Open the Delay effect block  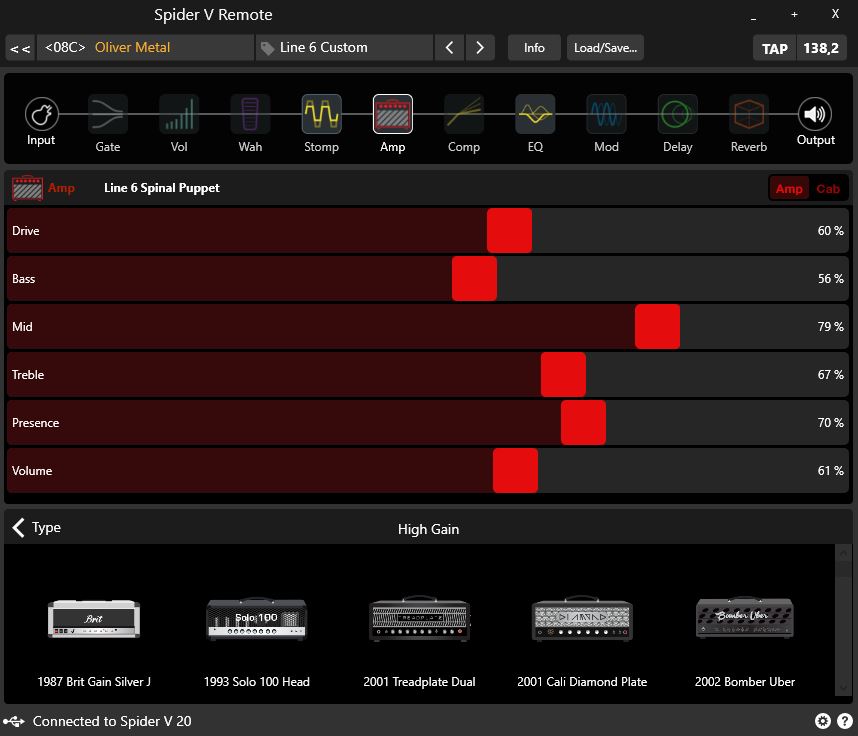[x=677, y=114]
